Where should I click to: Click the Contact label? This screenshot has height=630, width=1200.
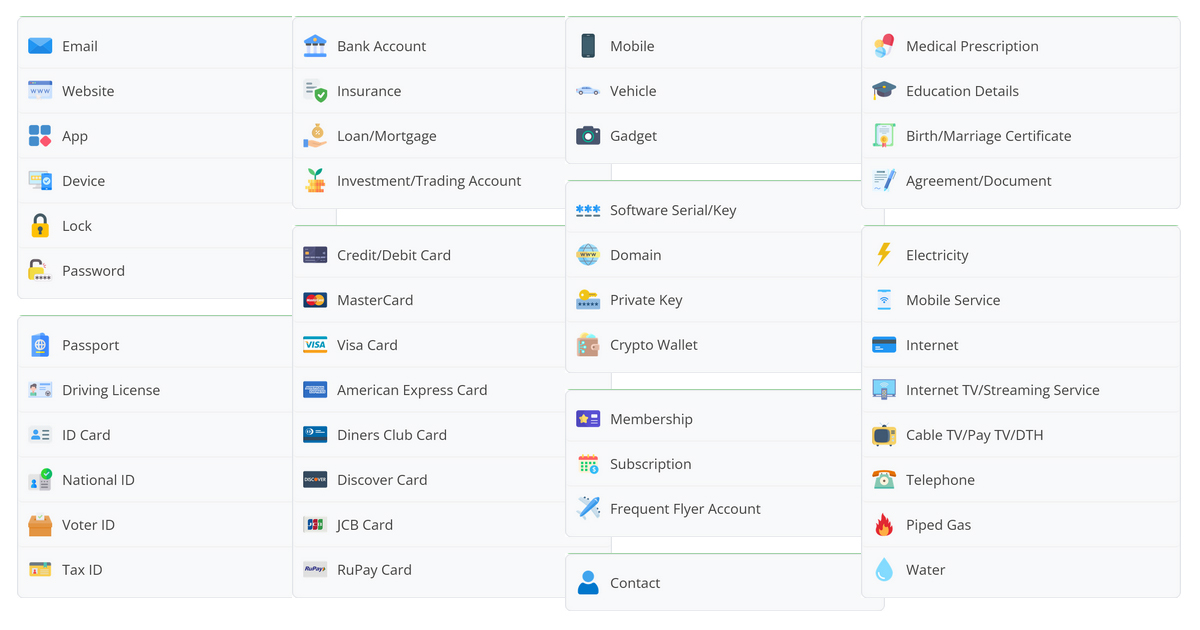pyautogui.click(x=635, y=583)
